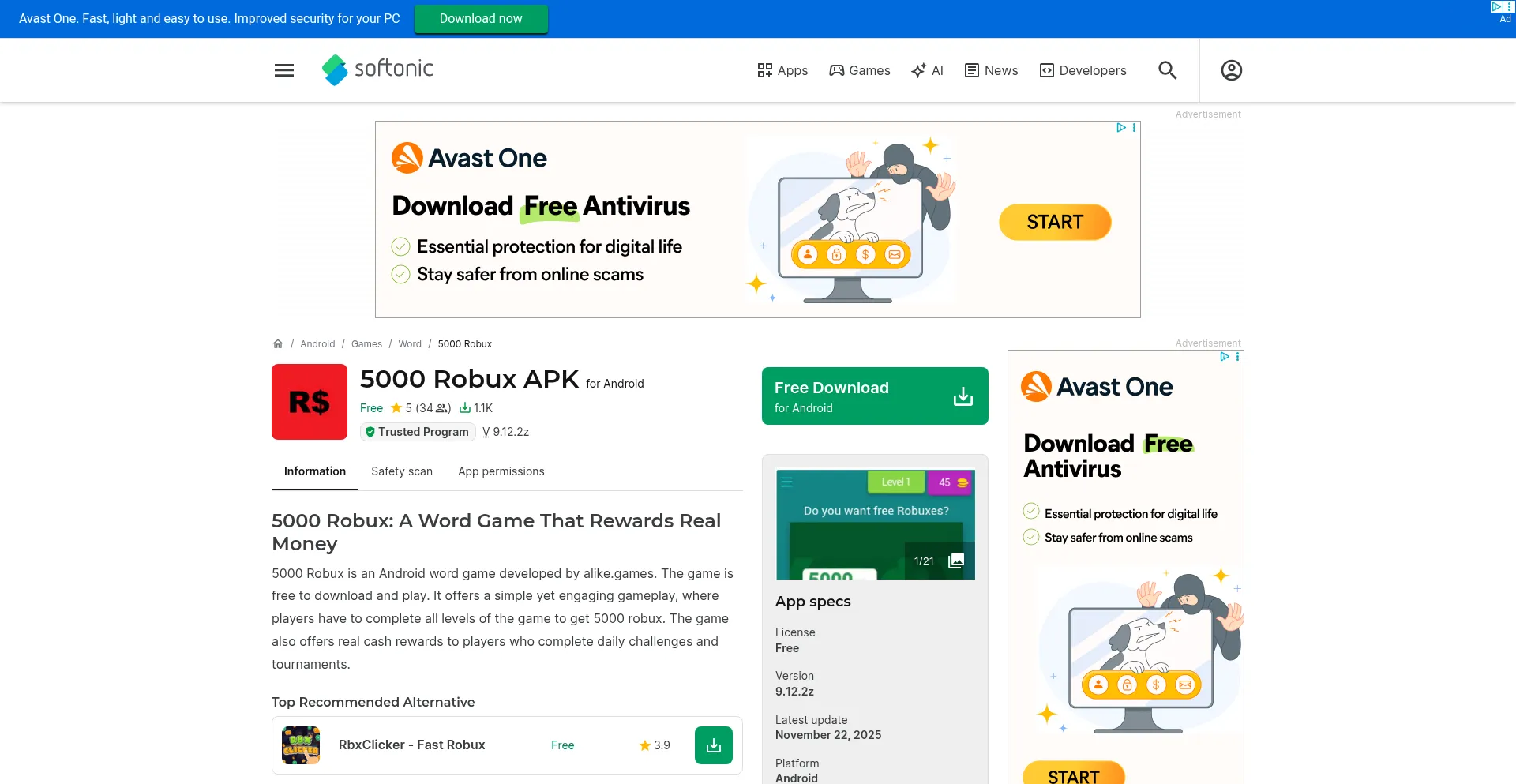Go to Games breadcrumb
Viewport: 1516px width, 784px height.
[x=366, y=343]
